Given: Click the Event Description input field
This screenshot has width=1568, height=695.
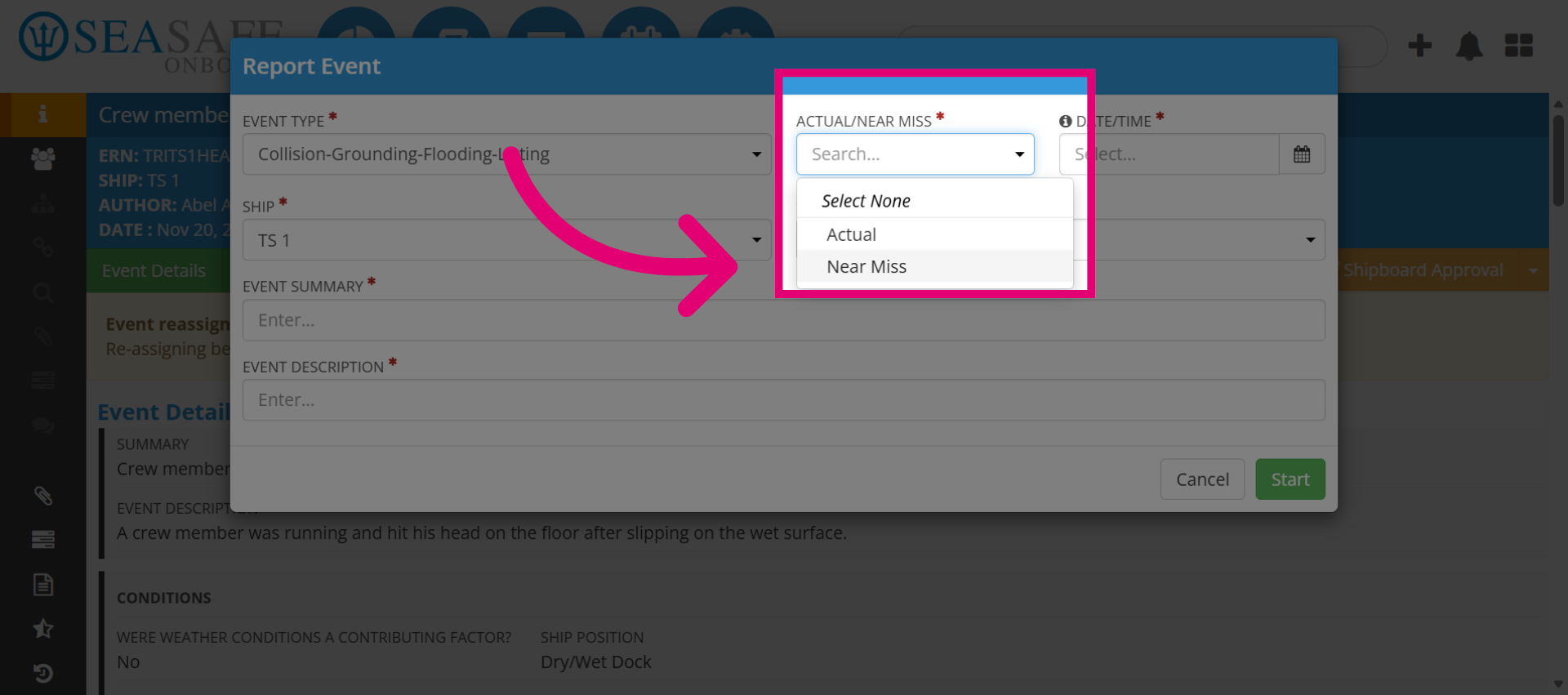Looking at the screenshot, I should point(783,400).
